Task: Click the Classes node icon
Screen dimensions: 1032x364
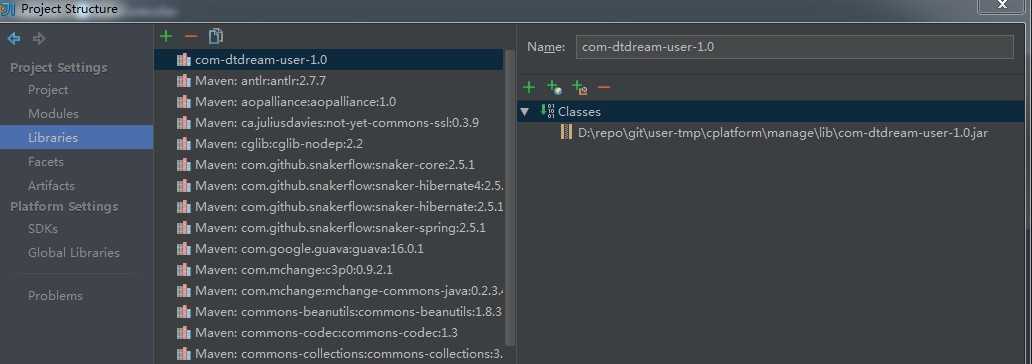Action: click(x=547, y=111)
